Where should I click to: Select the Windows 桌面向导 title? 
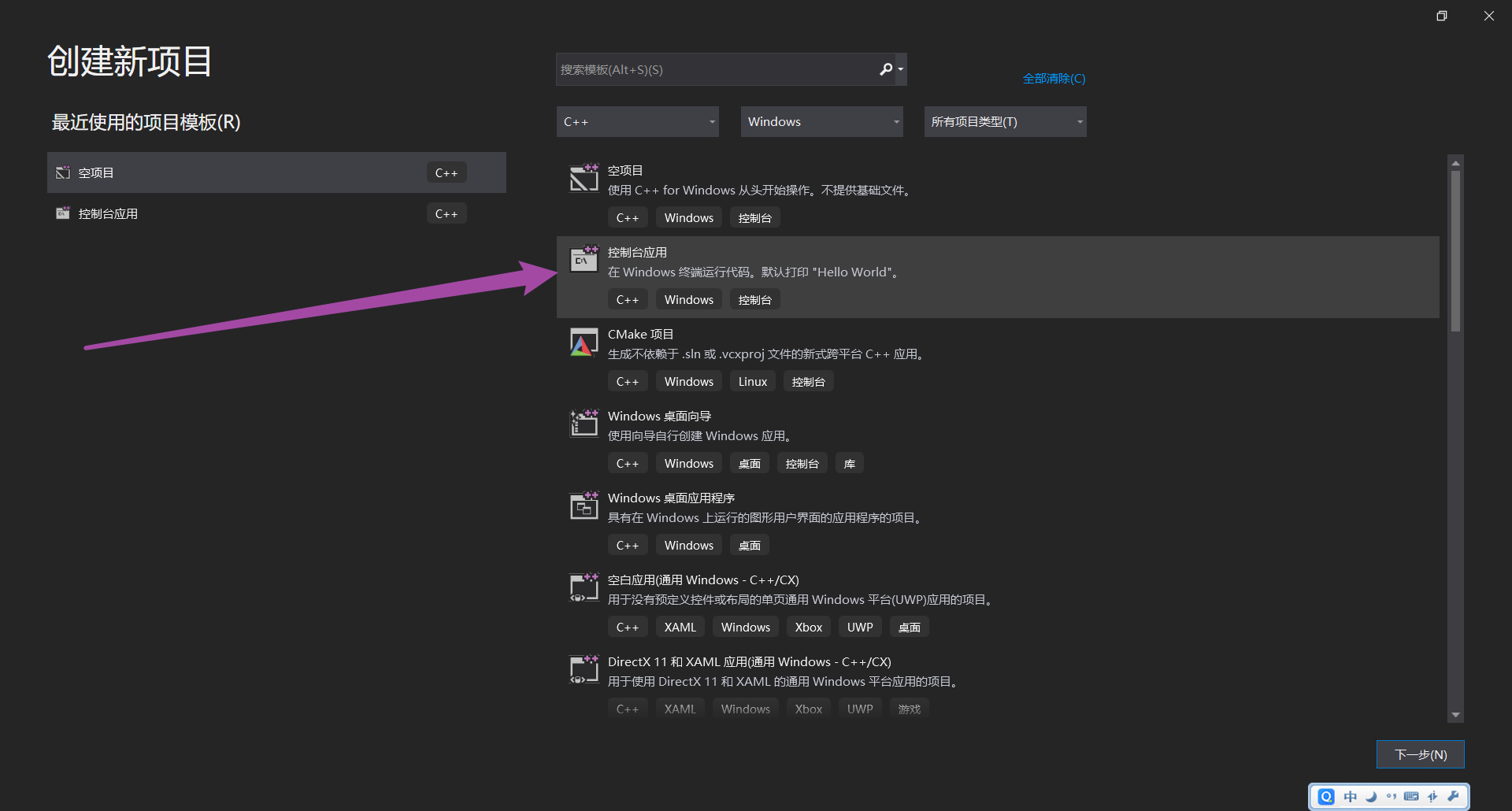click(659, 416)
